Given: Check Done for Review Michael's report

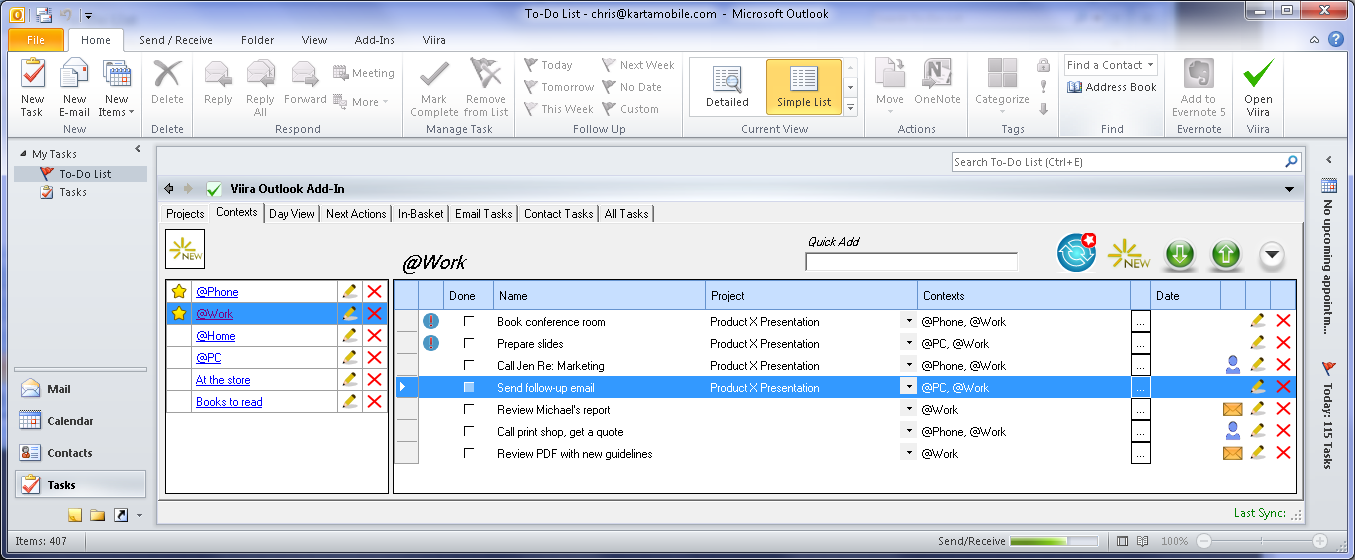Looking at the screenshot, I should click(469, 409).
